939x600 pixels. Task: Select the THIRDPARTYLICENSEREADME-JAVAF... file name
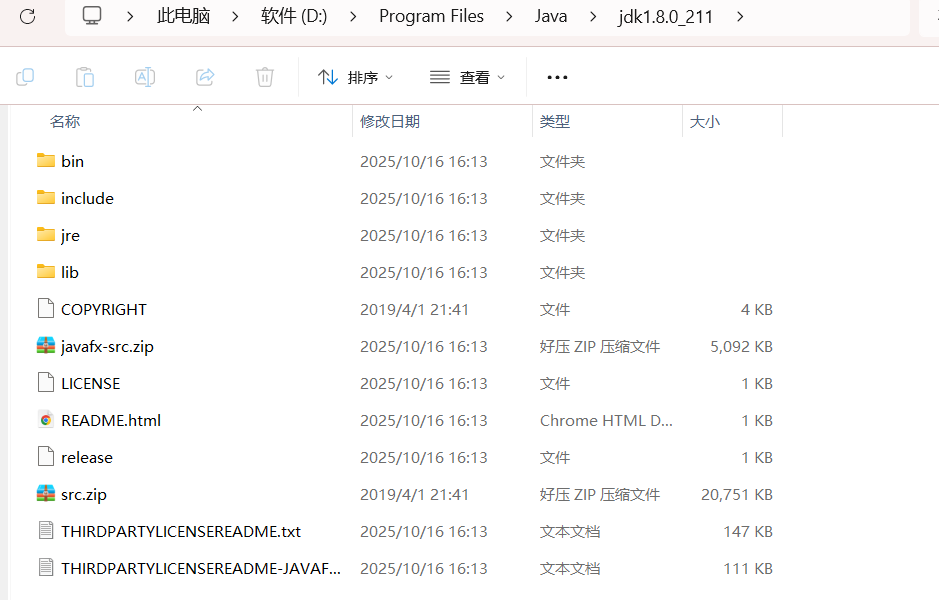(x=201, y=568)
